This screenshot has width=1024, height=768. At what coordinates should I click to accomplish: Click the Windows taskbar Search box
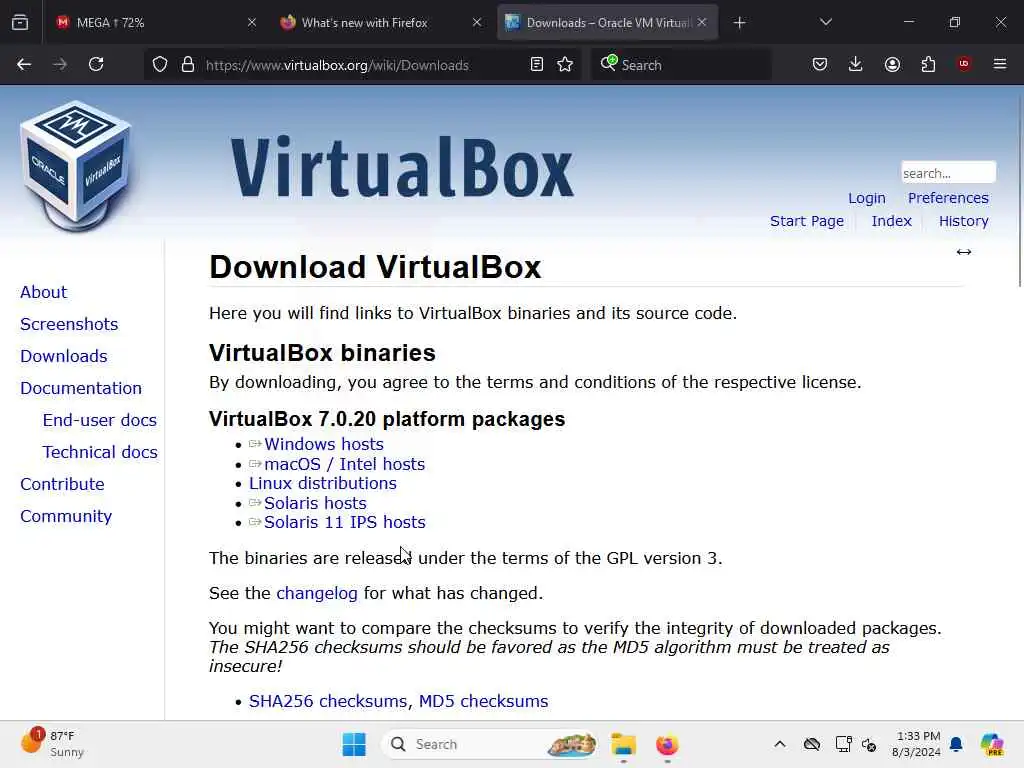pyautogui.click(x=488, y=744)
